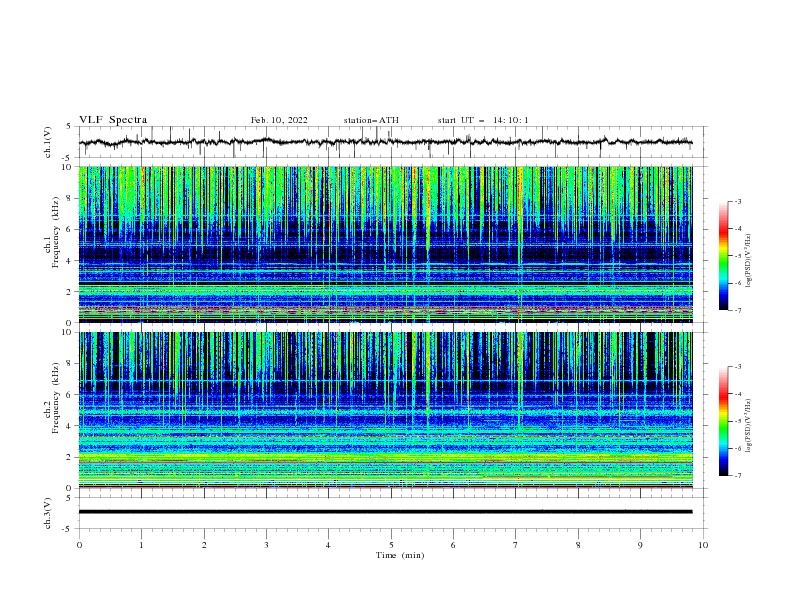Click the "ch.1(V)" axis label

point(48,142)
